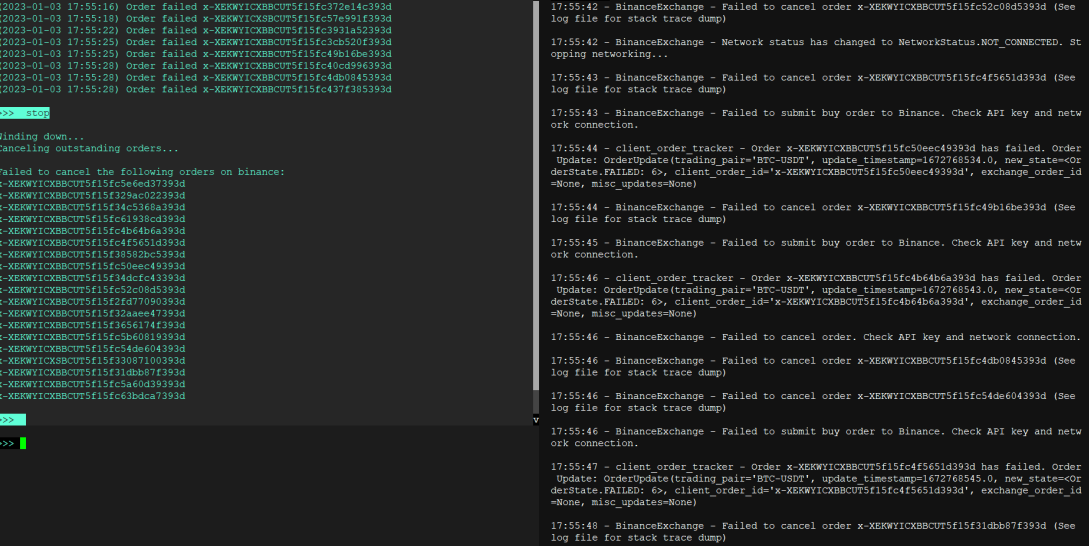Select cancel-list order ID ending fc63bdca7393d
Viewport: 1089px width, 546px height.
click(92, 397)
